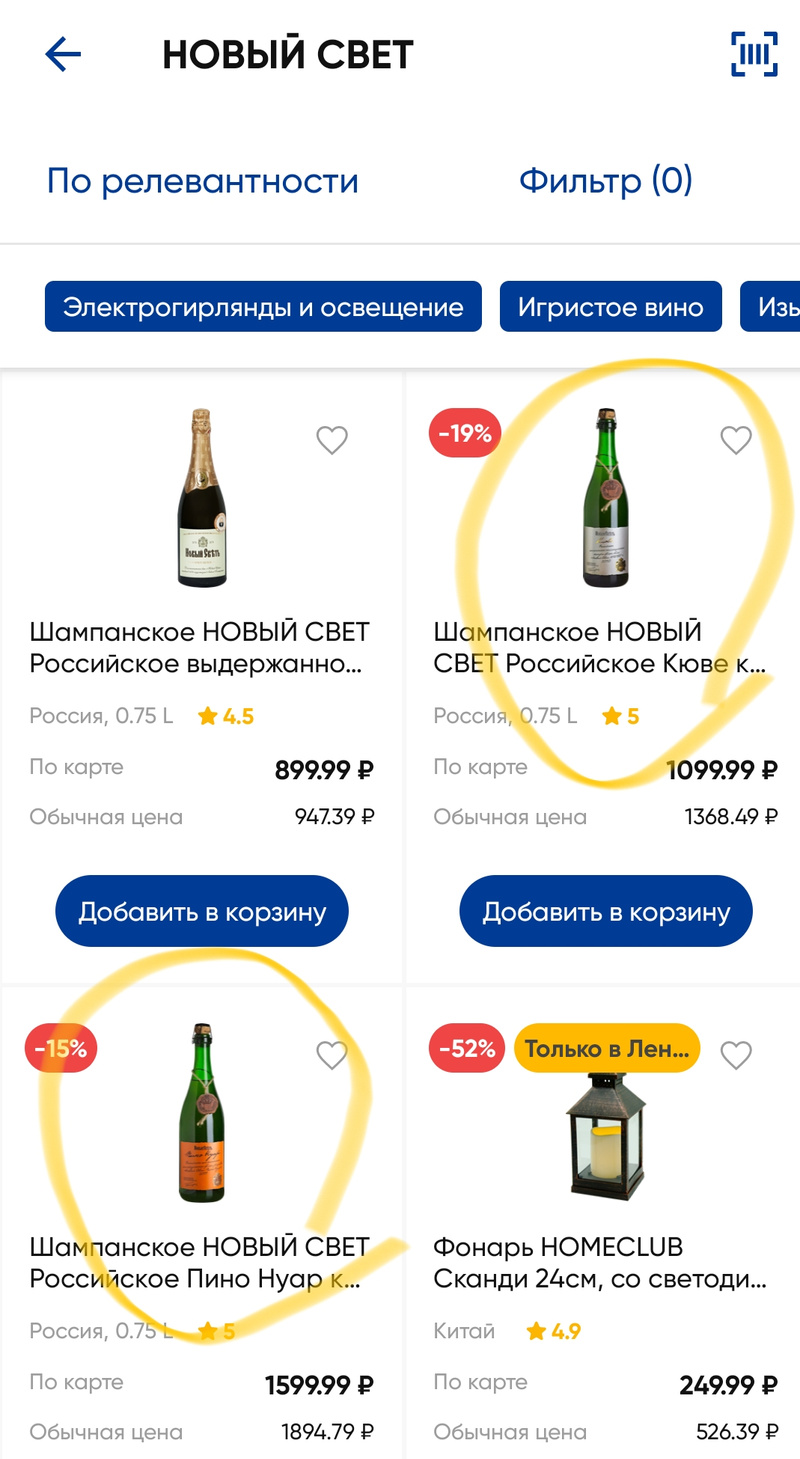
Task: Add the 899.99 ₽ champagne to cart
Action: point(202,911)
